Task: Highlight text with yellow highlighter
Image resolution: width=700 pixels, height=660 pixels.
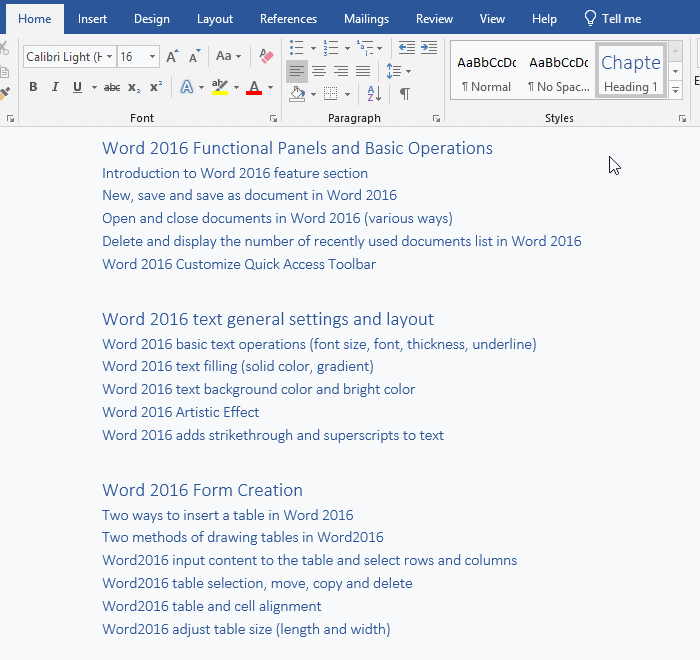Action: (220, 87)
